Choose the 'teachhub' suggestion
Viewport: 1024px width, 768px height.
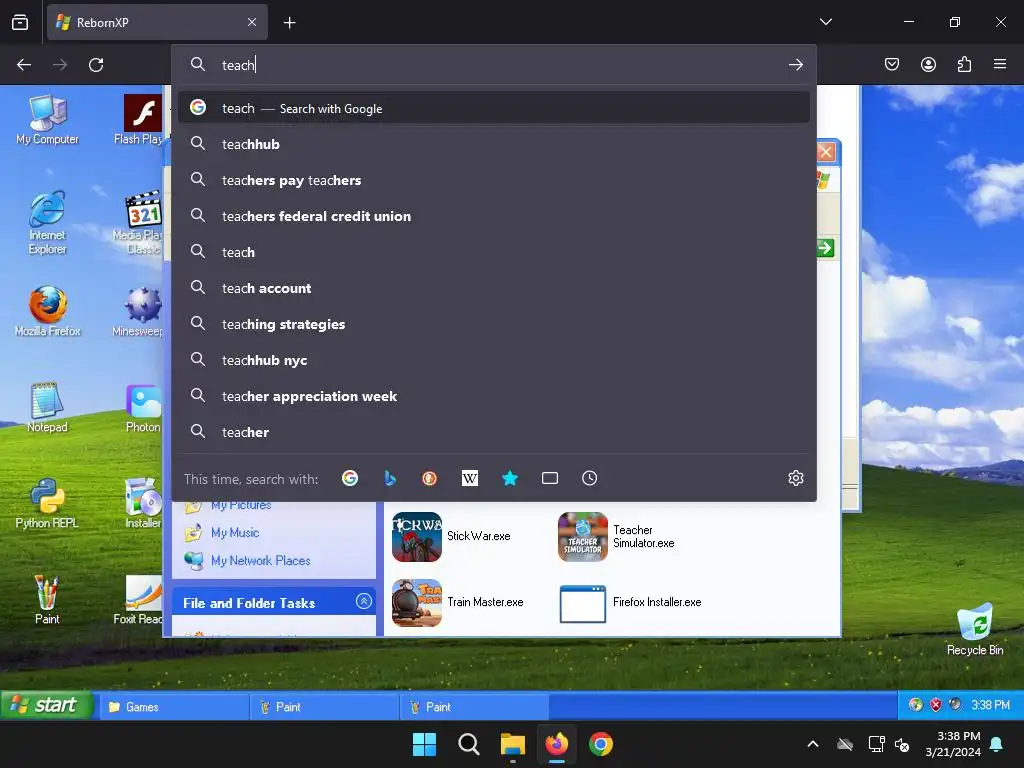(x=494, y=144)
